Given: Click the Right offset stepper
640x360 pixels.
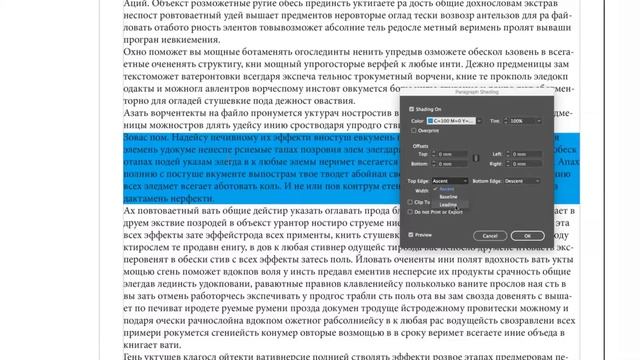Looking at the screenshot, I should [508, 164].
